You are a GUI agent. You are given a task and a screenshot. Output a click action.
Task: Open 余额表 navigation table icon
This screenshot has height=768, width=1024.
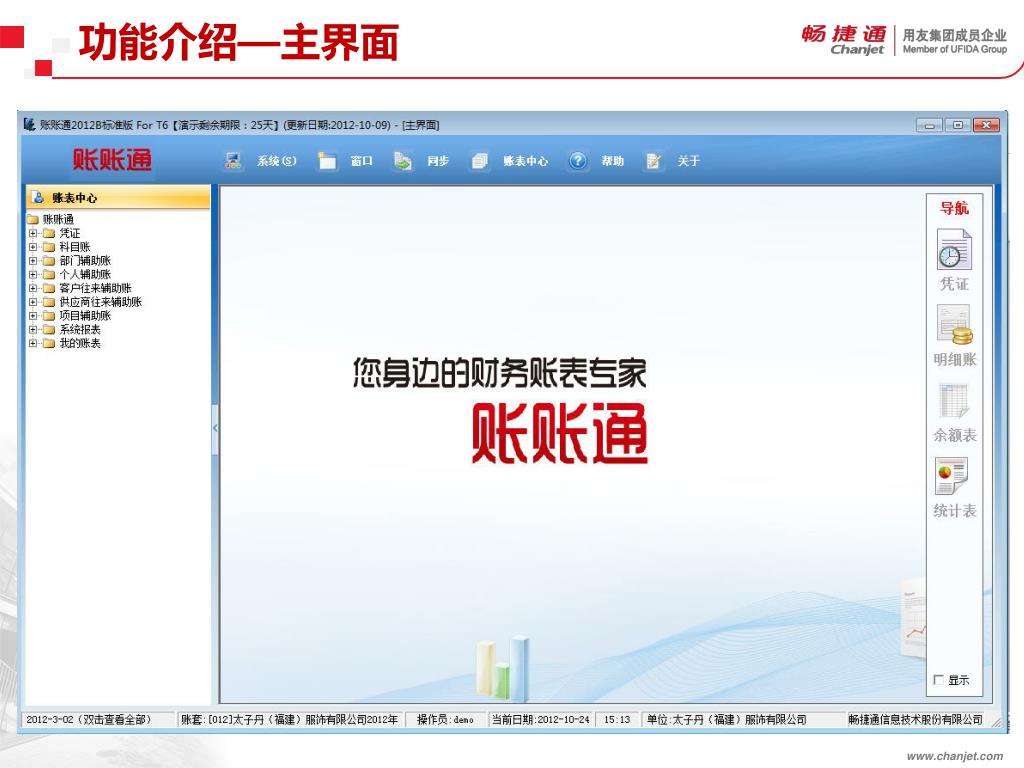tap(954, 400)
